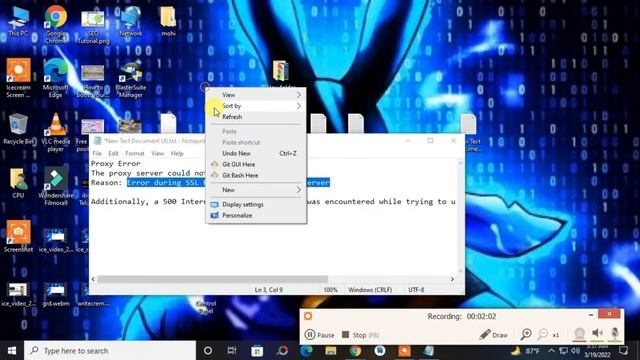Click the taskbar search box
Image resolution: width=640 pixels, height=360 pixels.
pyautogui.click(x=110, y=351)
